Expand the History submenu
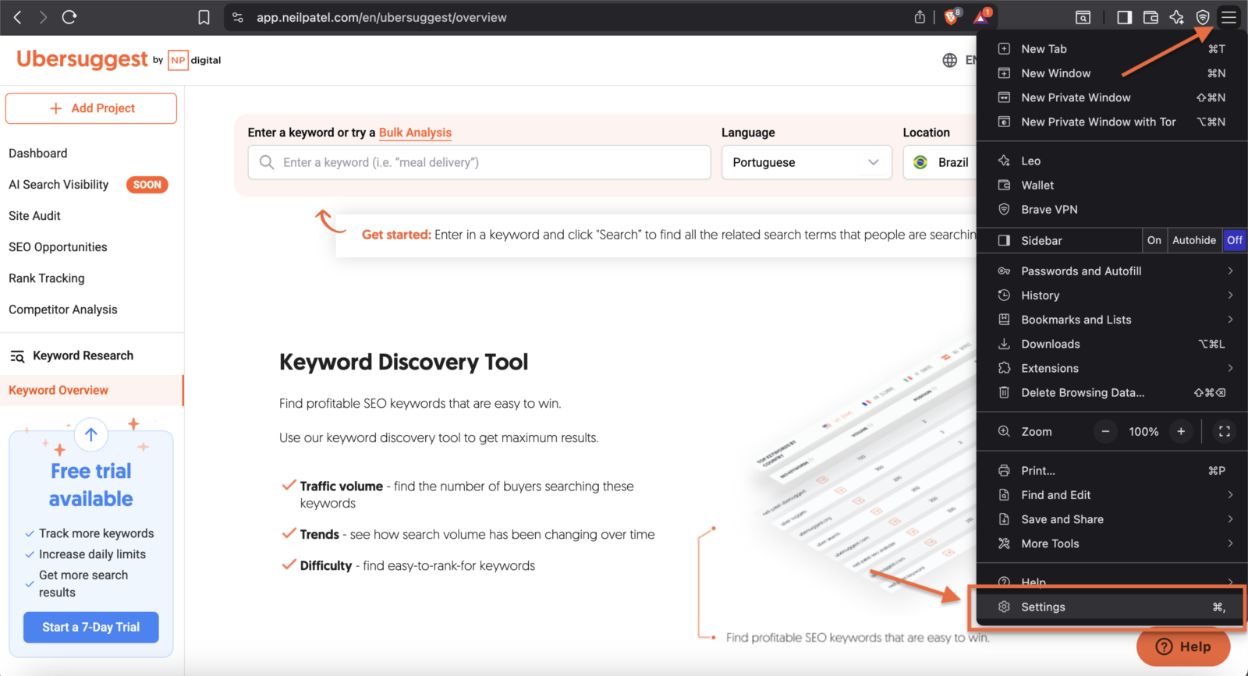The width and height of the screenshot is (1248, 676). pos(1112,296)
